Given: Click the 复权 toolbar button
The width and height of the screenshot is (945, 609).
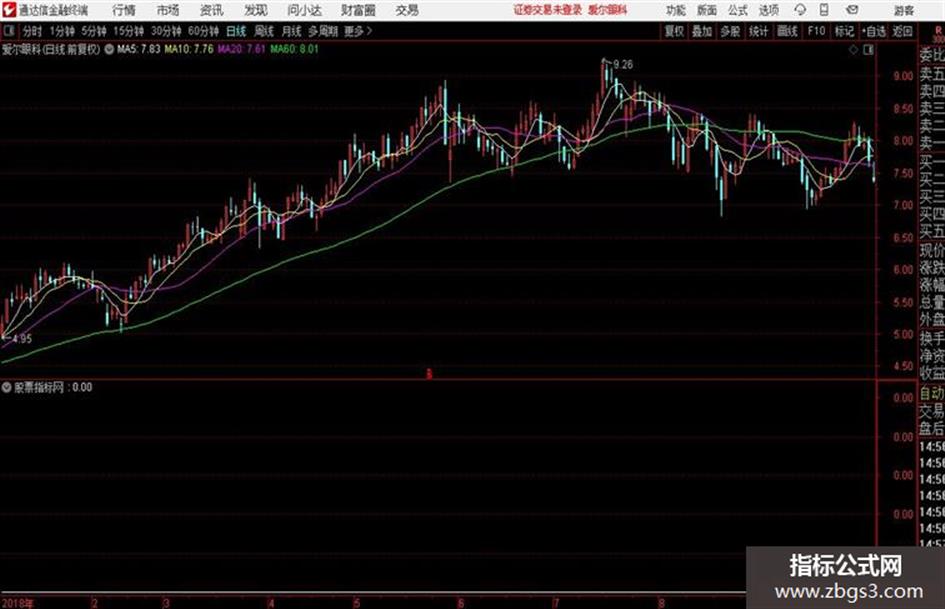Looking at the screenshot, I should [674, 31].
